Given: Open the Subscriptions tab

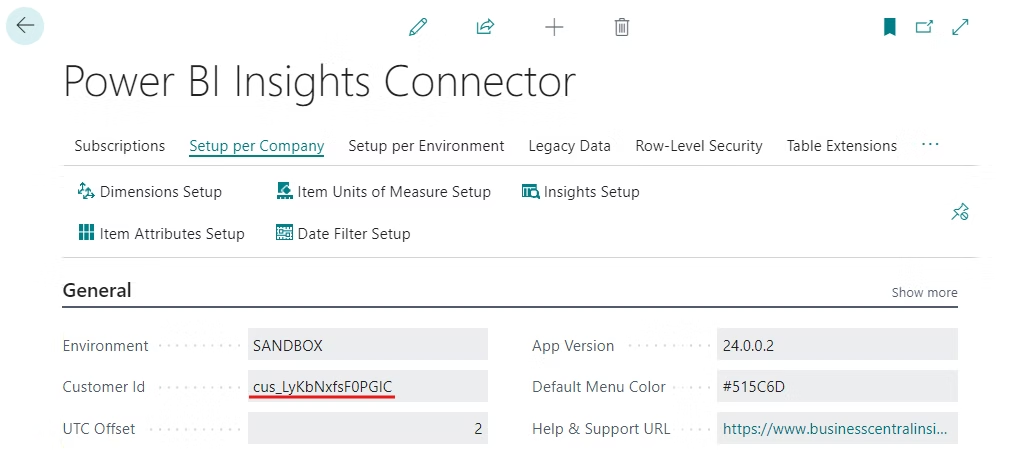Looking at the screenshot, I should [120, 146].
